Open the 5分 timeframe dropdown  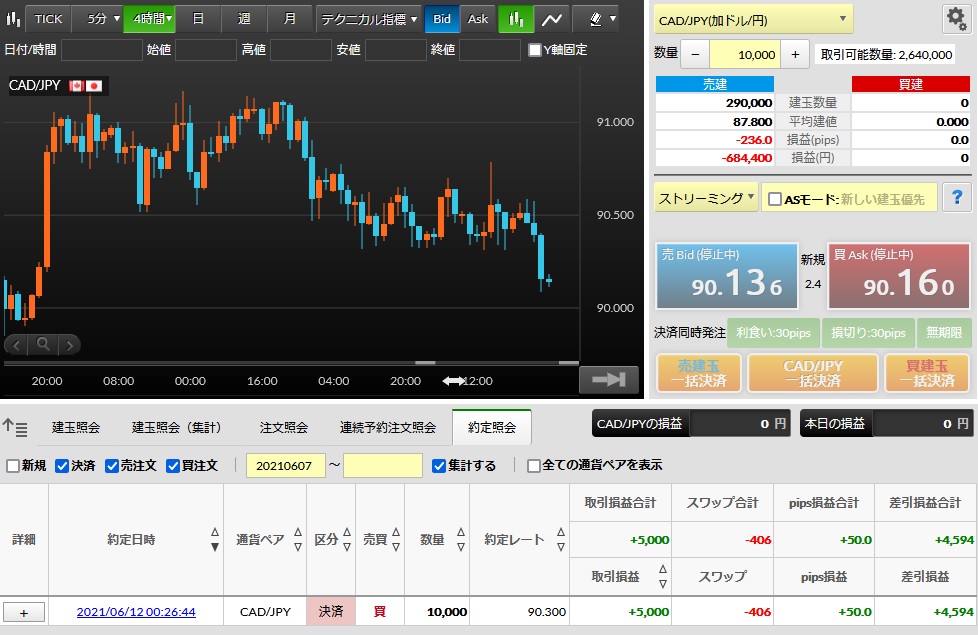pos(97,19)
